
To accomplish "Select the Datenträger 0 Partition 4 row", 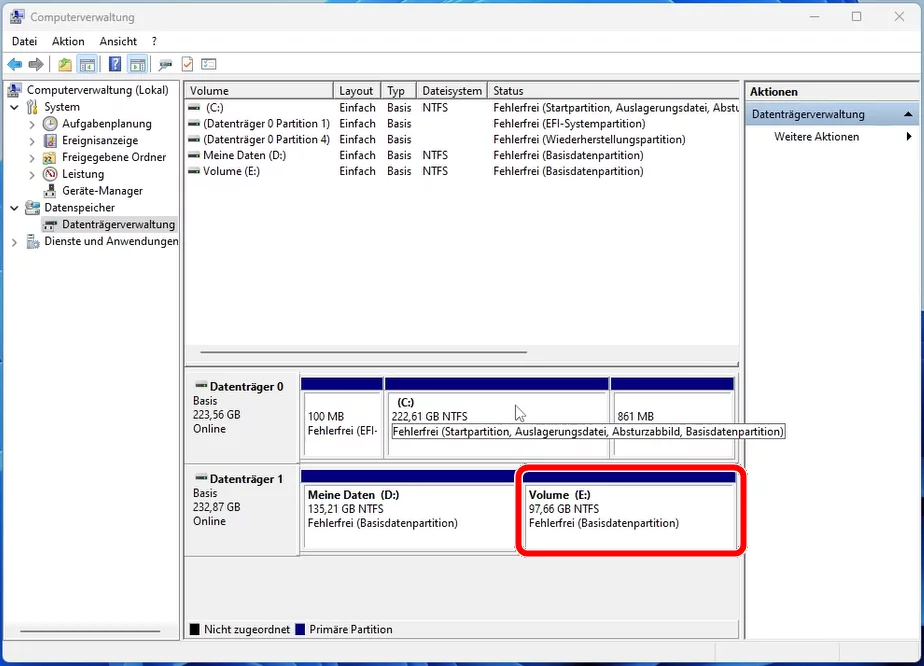I will [462, 140].
